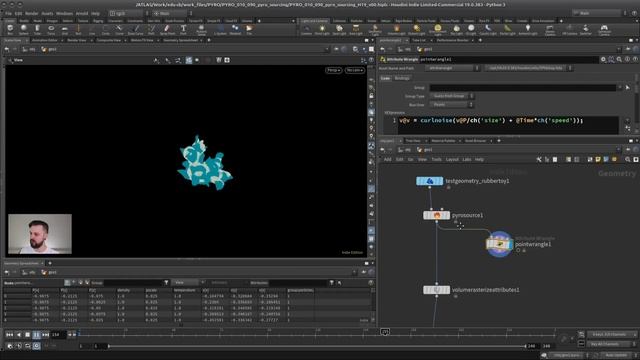Select the pointwrangle1 node

499,244
